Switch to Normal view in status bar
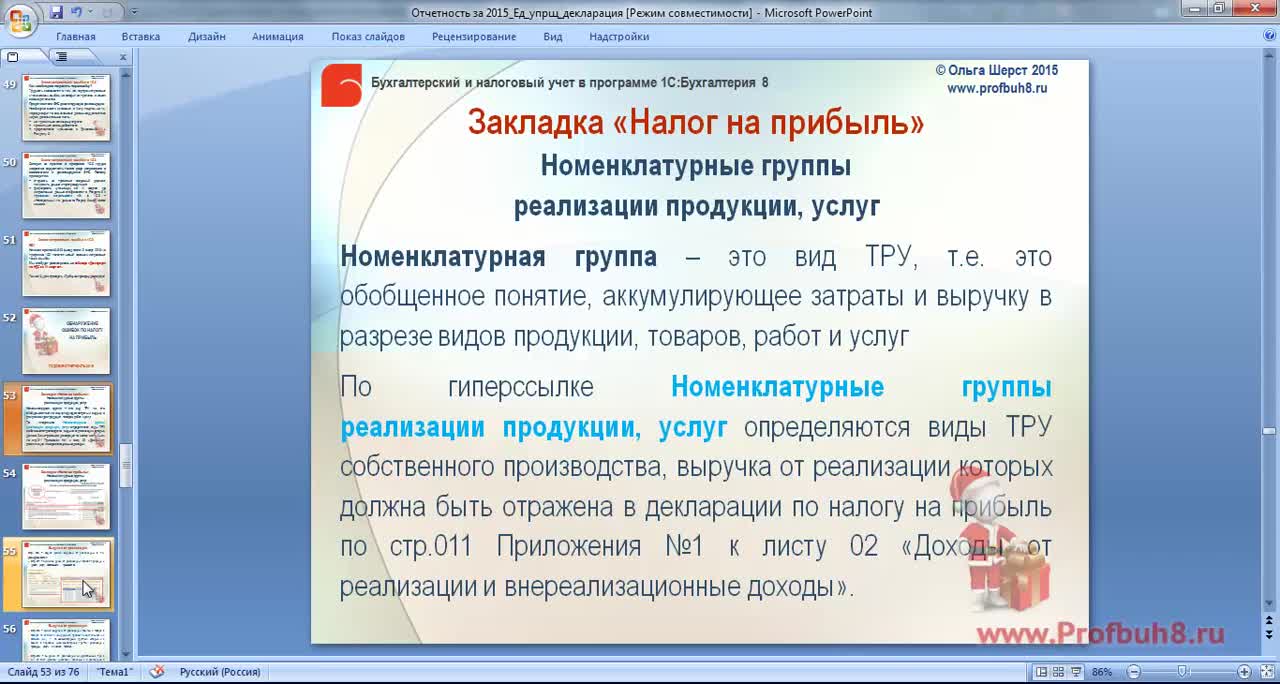The image size is (1280, 684). (1042, 672)
